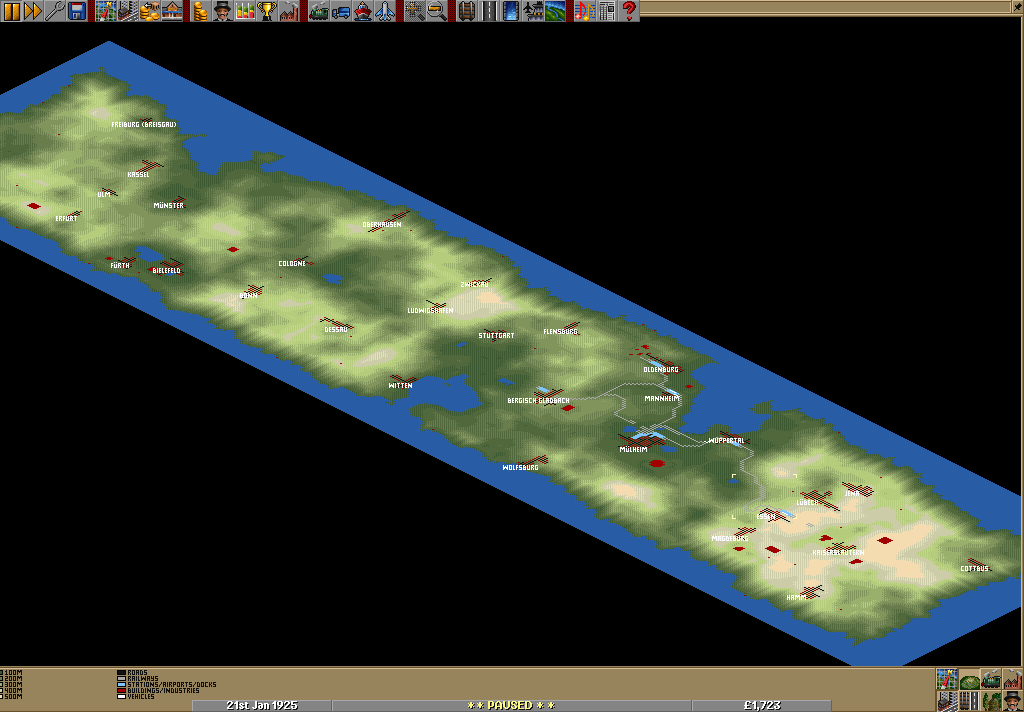Toggle fast forward mode
This screenshot has width=1024, height=712.
tap(33, 11)
